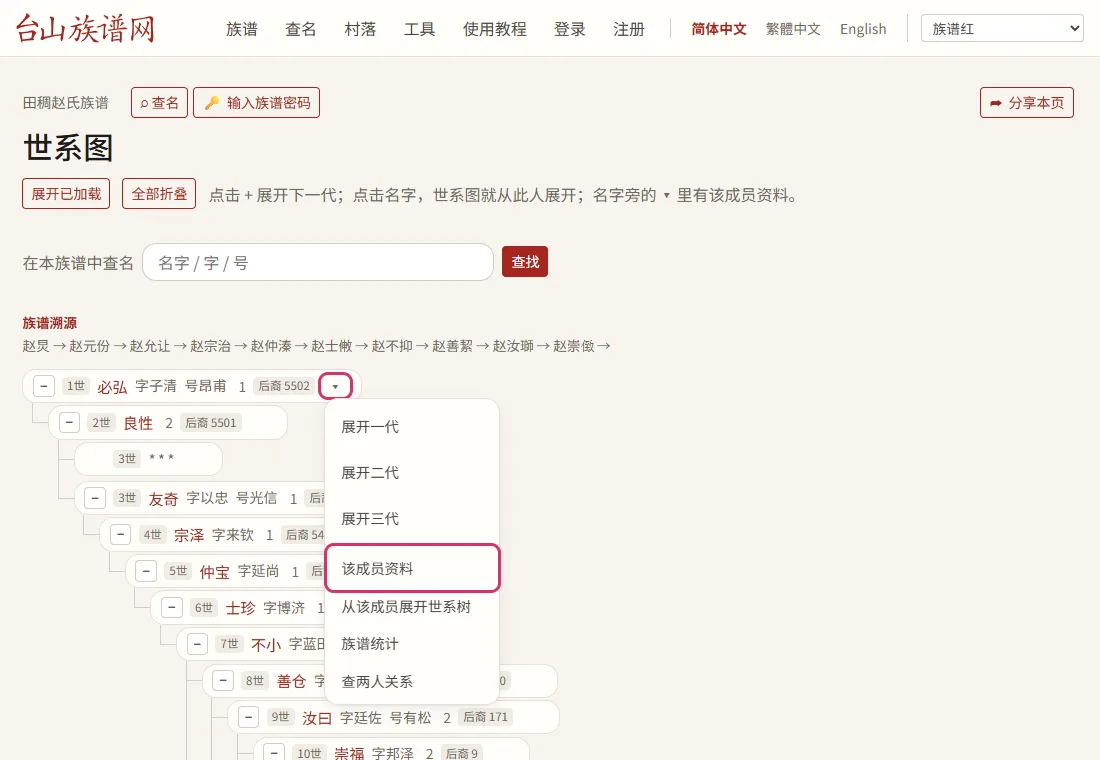Open the 族谱 navigation menu
Screen dimensions: 1100x760
pos(242,29)
